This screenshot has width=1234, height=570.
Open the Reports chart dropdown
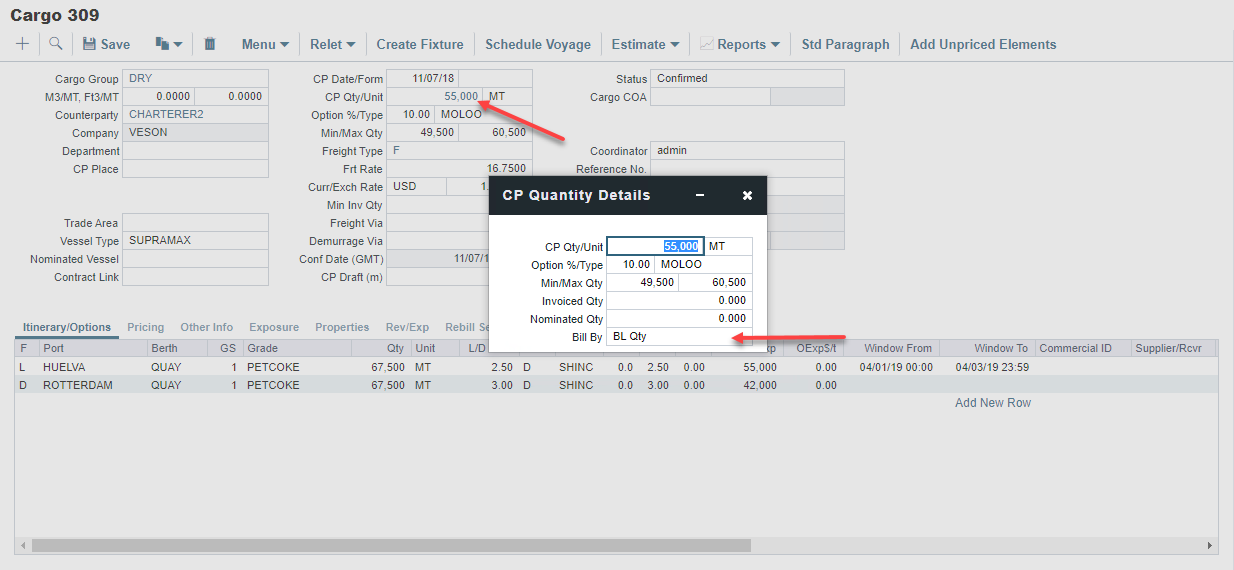click(739, 44)
